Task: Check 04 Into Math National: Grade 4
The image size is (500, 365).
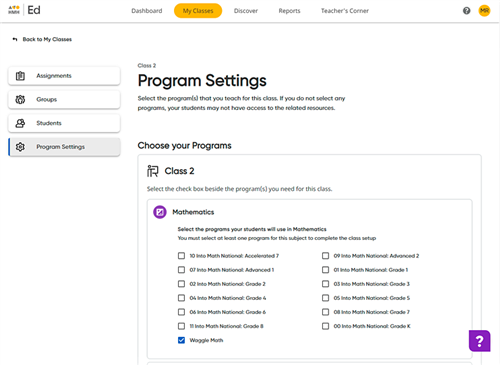Action: [181, 298]
